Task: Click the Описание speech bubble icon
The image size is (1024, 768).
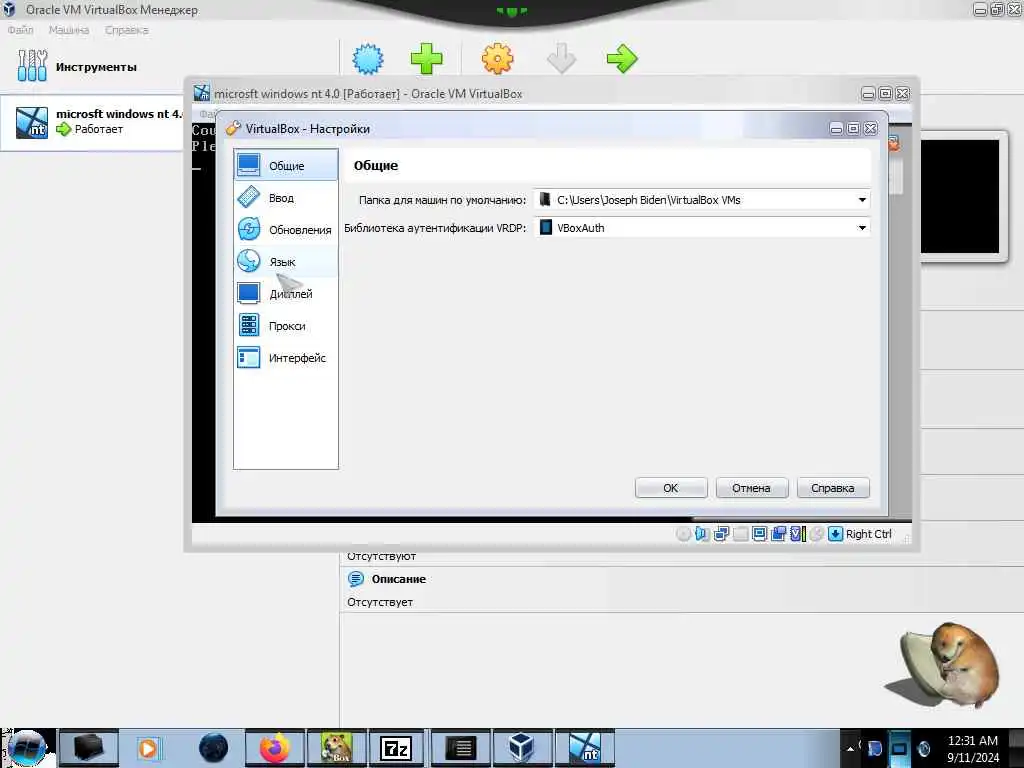Action: (x=356, y=579)
